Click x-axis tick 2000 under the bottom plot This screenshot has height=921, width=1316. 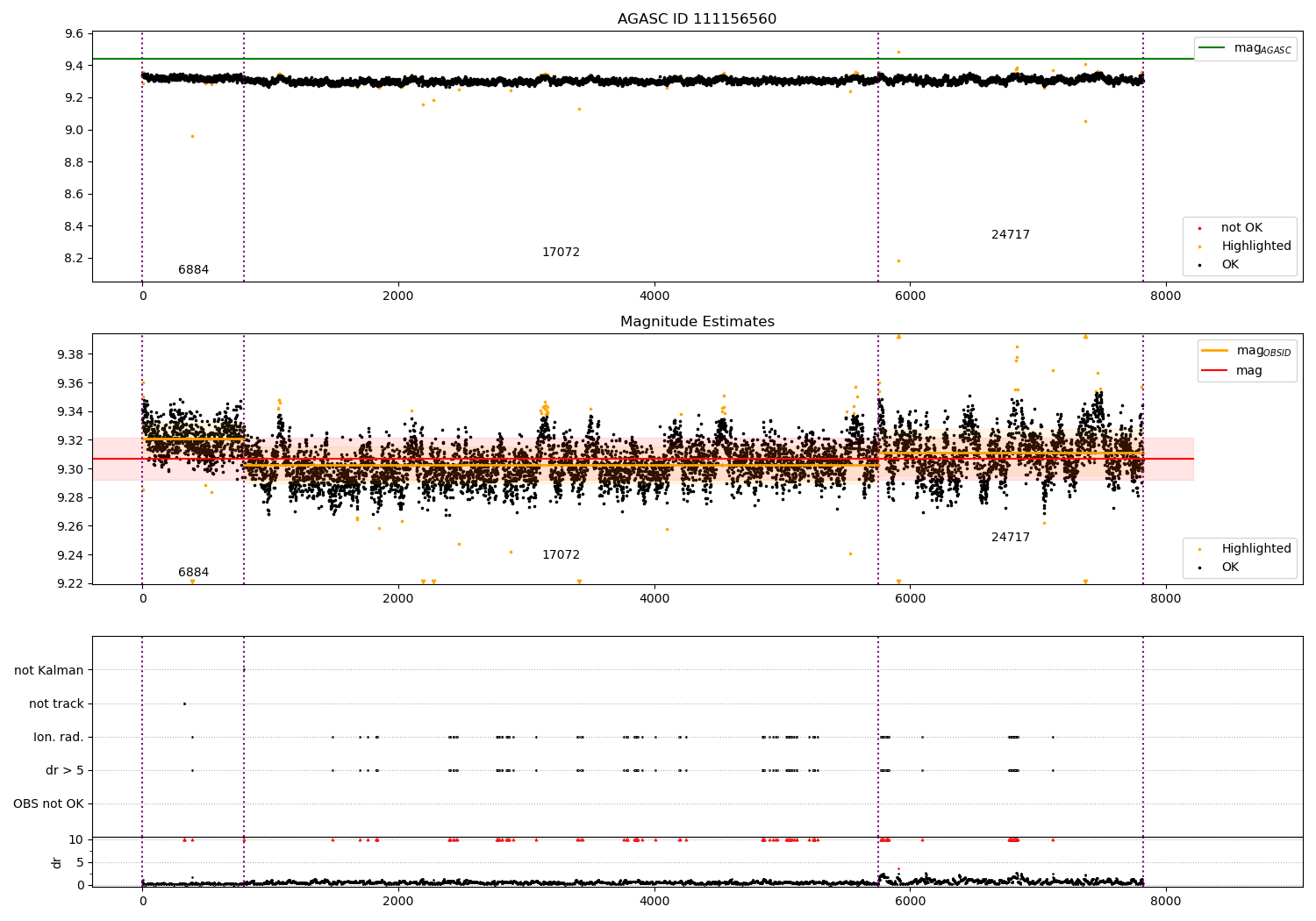[398, 902]
